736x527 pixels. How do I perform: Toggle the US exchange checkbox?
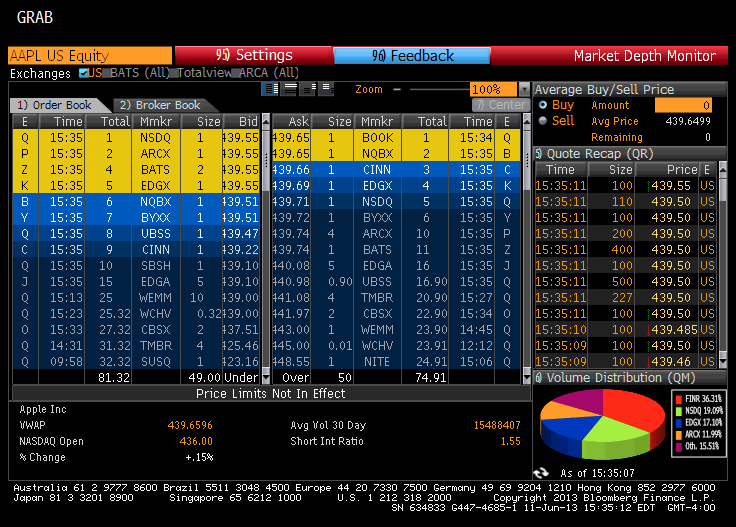click(83, 73)
